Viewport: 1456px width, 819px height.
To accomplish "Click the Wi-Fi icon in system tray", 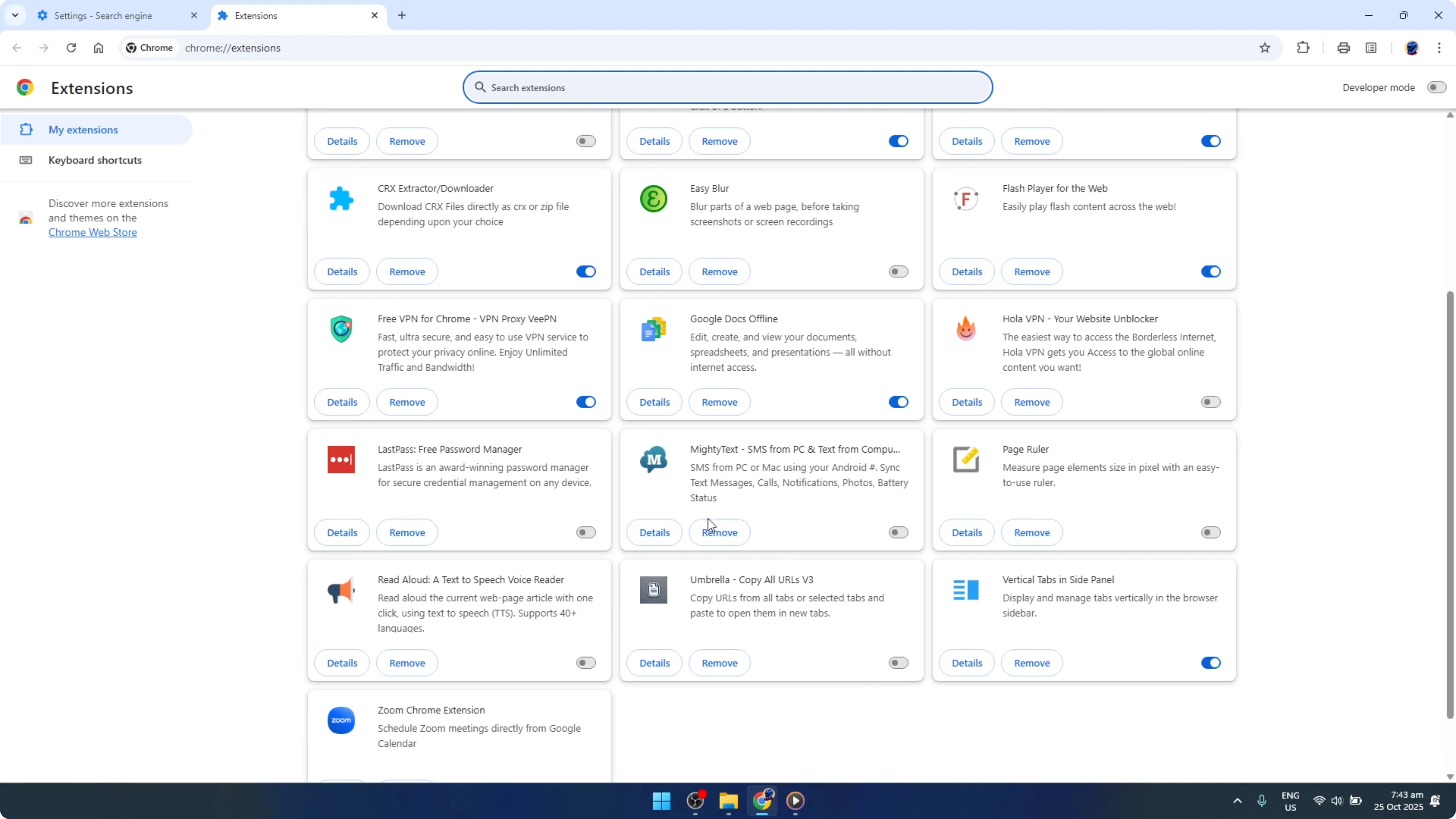I will click(x=1319, y=801).
